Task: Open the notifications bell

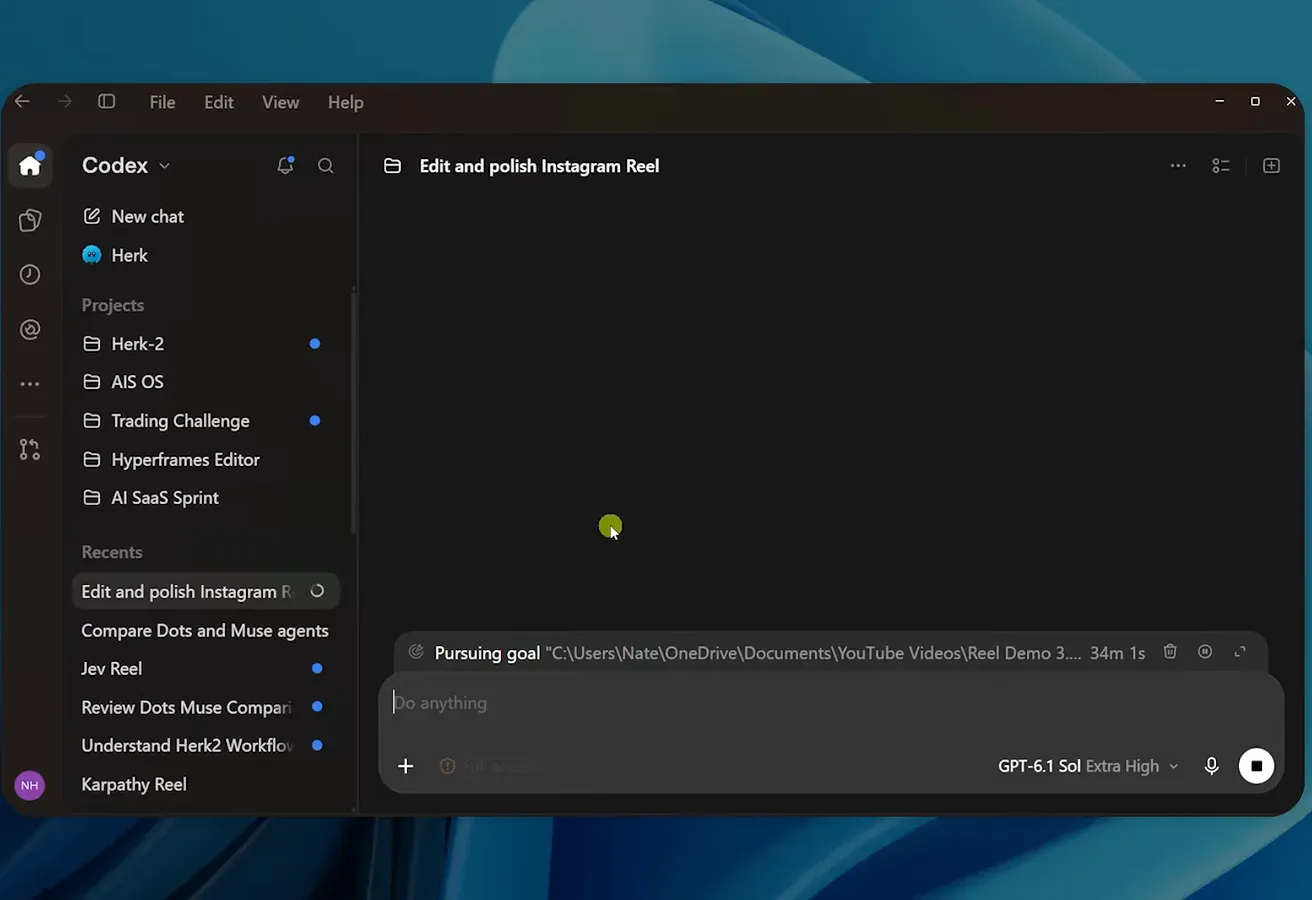Action: point(285,166)
